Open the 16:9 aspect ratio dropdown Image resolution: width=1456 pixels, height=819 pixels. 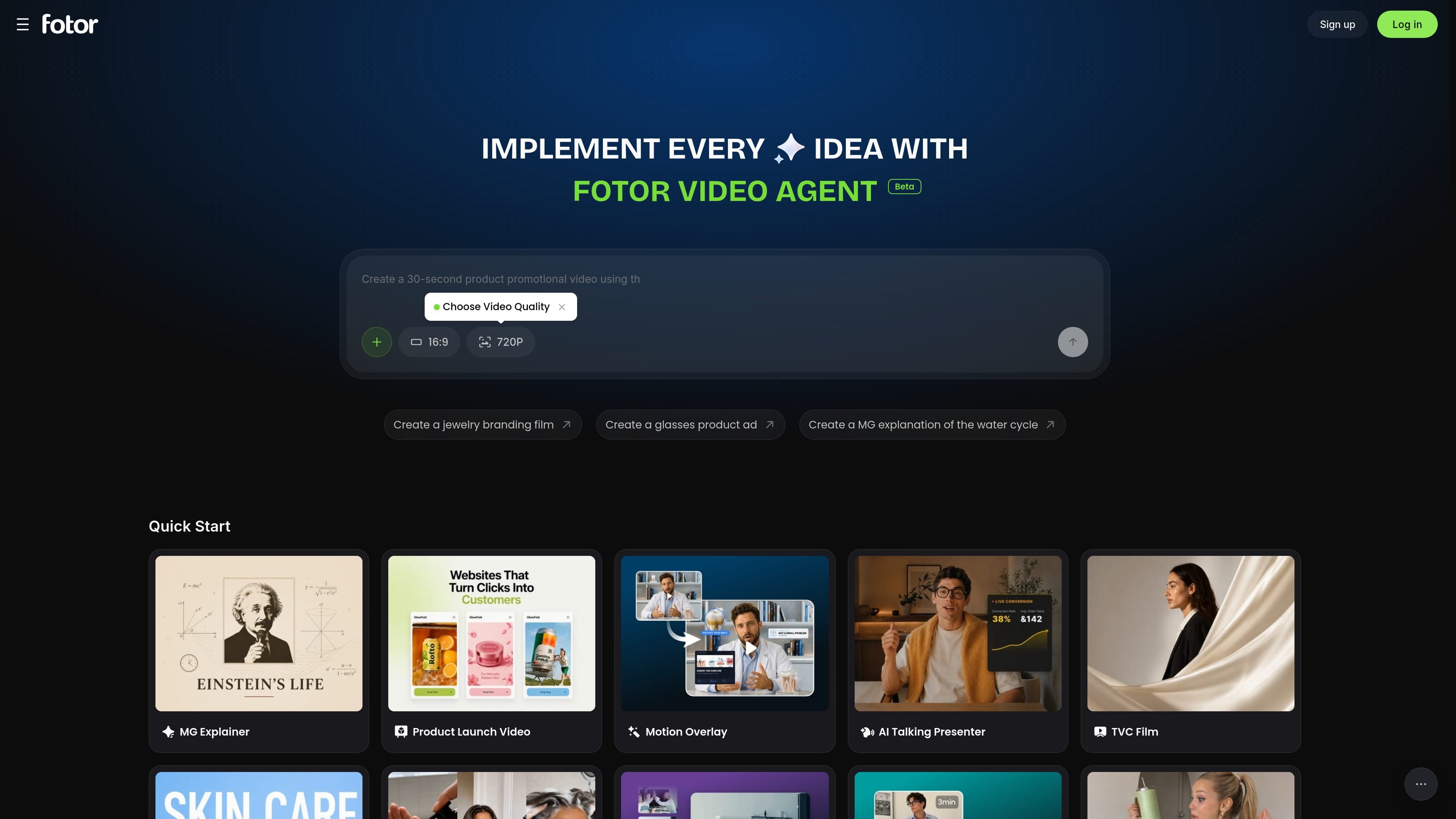pyautogui.click(x=429, y=342)
